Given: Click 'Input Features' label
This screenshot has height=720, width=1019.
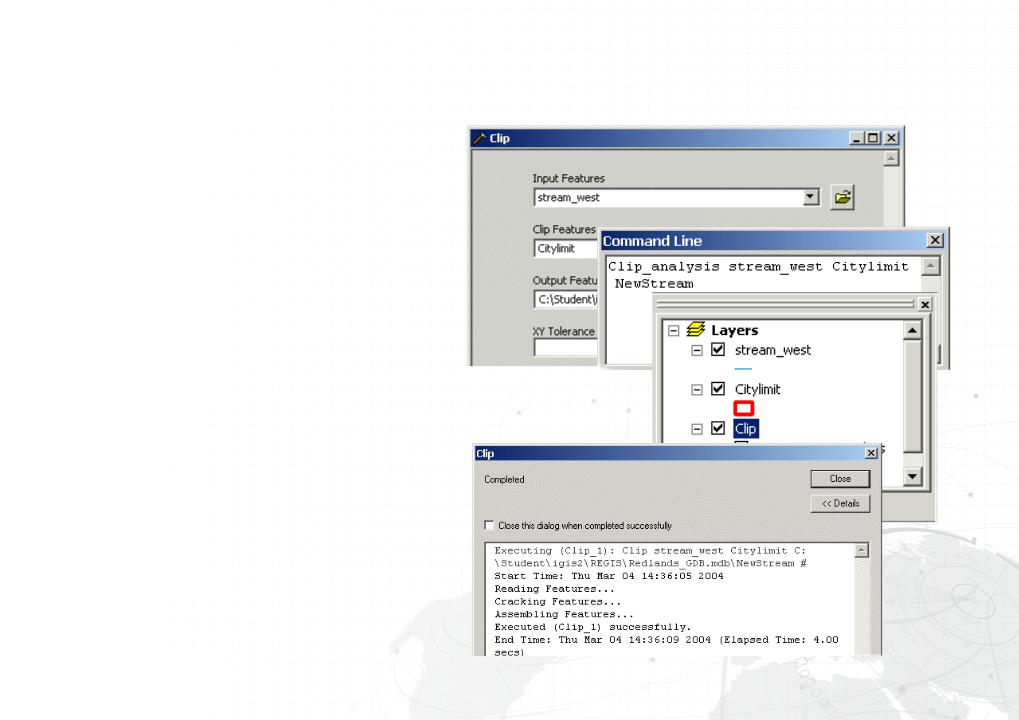Looking at the screenshot, I should [x=568, y=178].
